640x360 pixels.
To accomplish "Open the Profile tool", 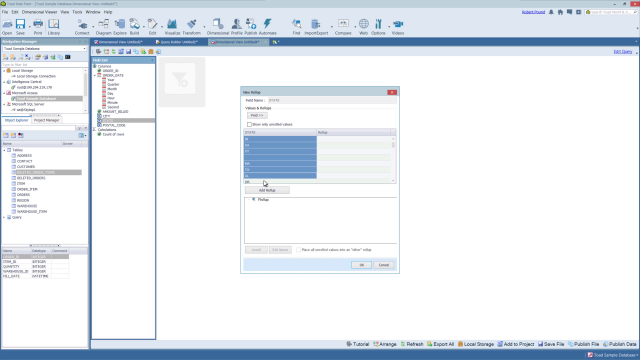I will point(237,27).
